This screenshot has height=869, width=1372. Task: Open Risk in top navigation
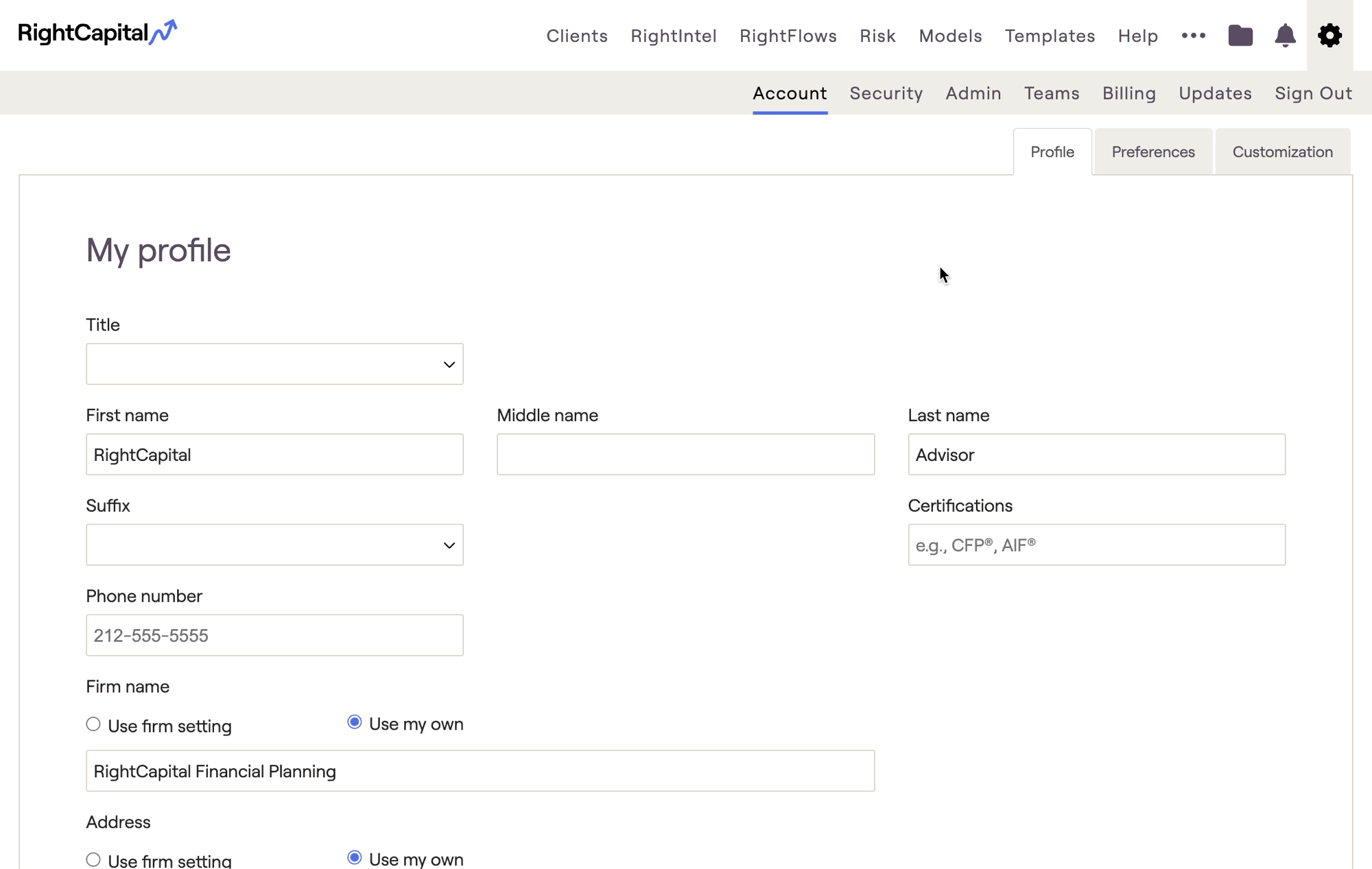pyautogui.click(x=878, y=36)
